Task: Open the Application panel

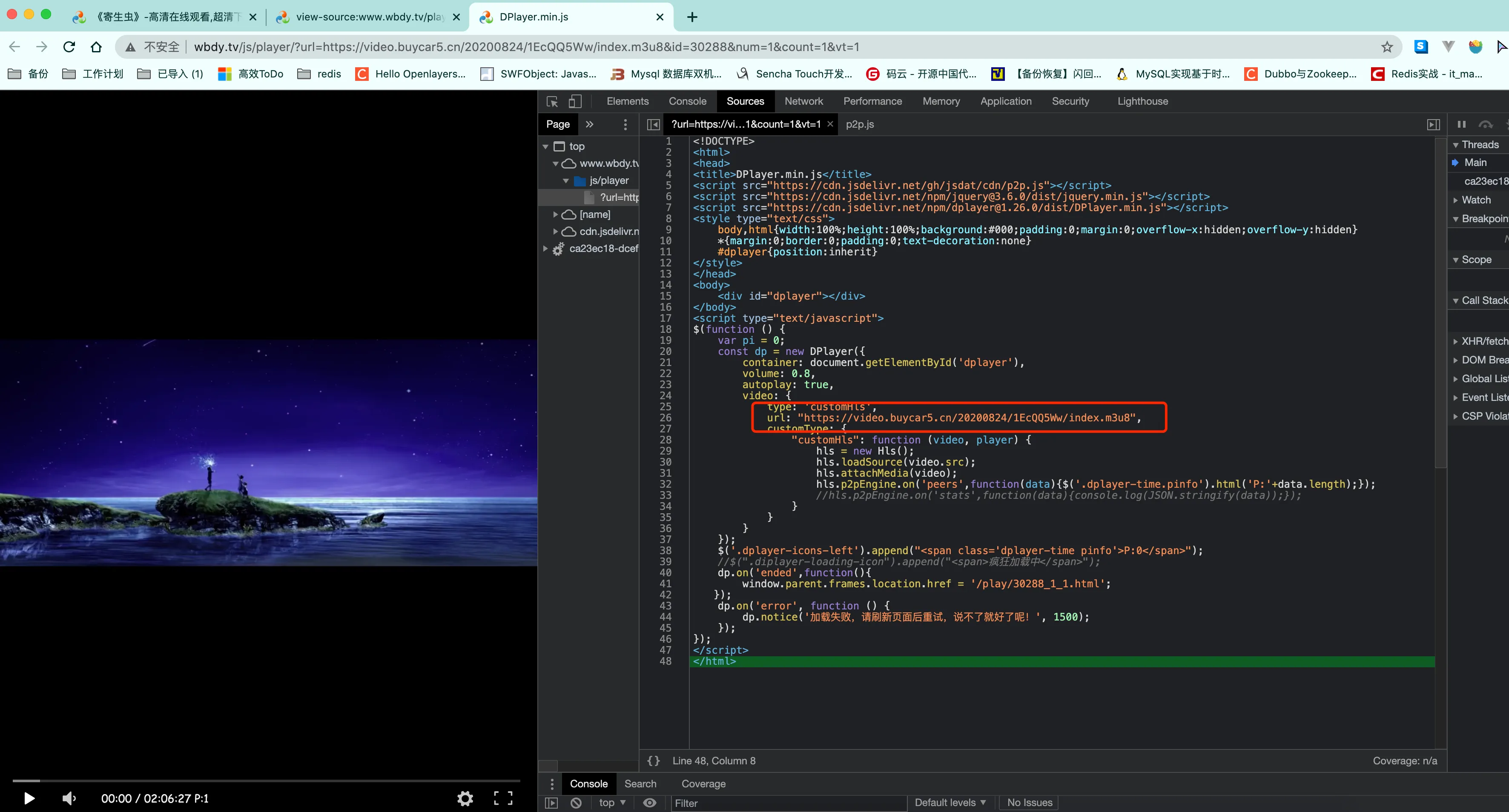Action: click(1005, 101)
